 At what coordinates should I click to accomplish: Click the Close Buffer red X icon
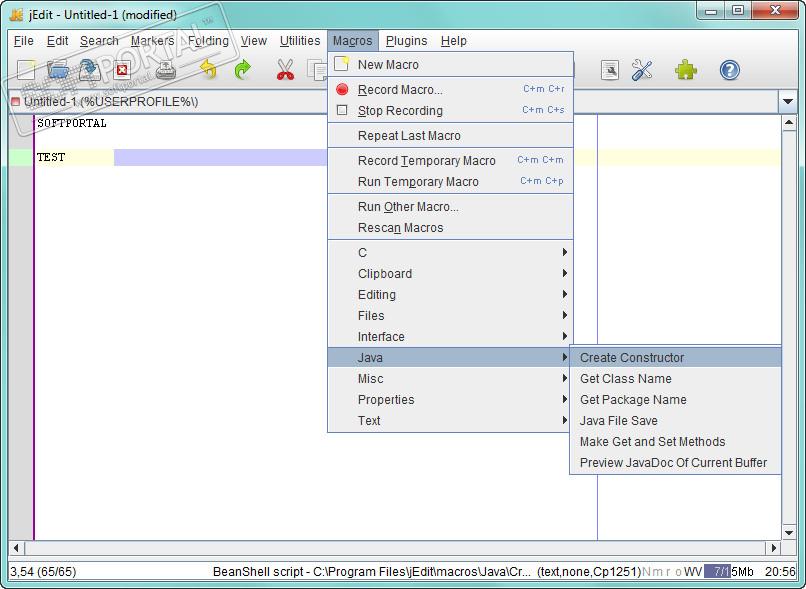click(122, 69)
